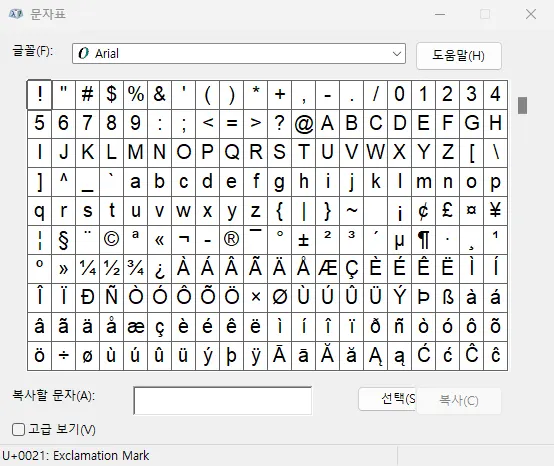
Task: Choose the ÷ division sign cell
Action: tap(64, 356)
